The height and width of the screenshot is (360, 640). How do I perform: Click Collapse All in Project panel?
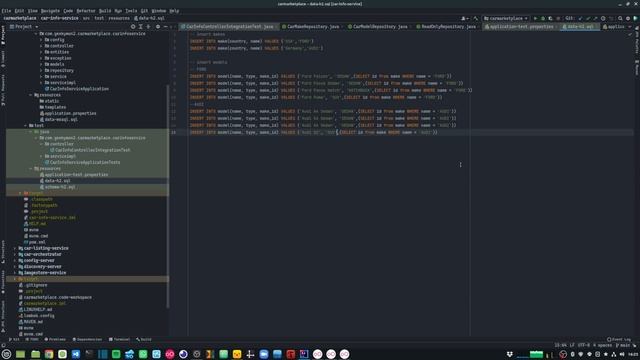(149, 27)
